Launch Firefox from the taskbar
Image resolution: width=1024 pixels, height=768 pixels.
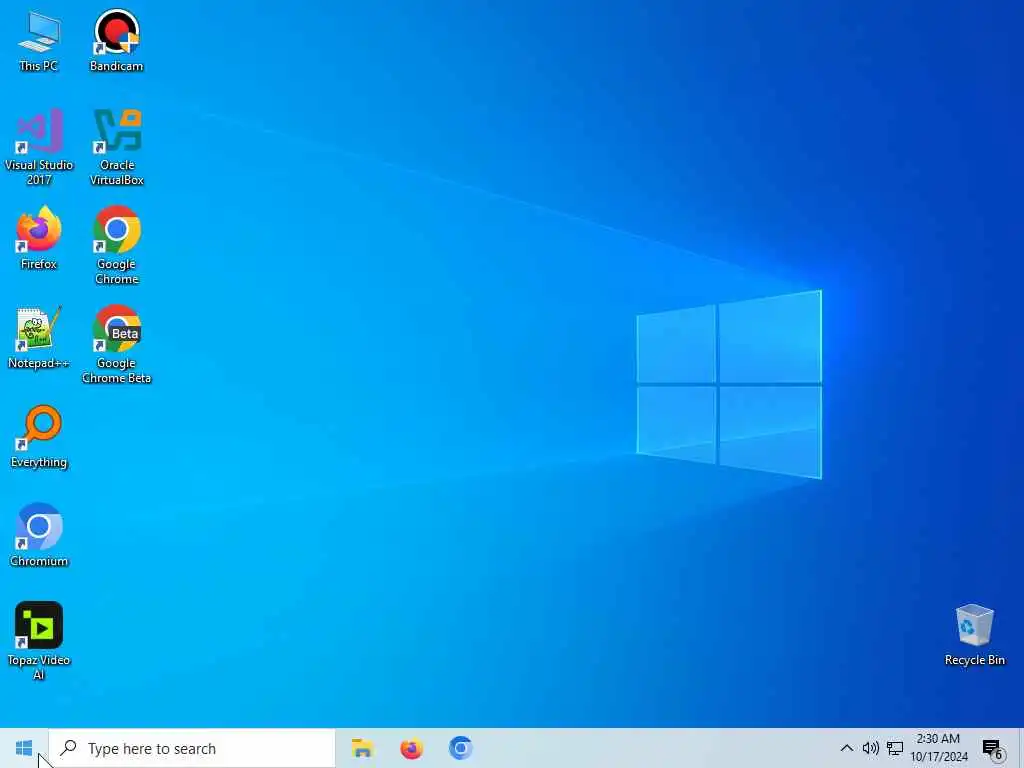click(411, 748)
